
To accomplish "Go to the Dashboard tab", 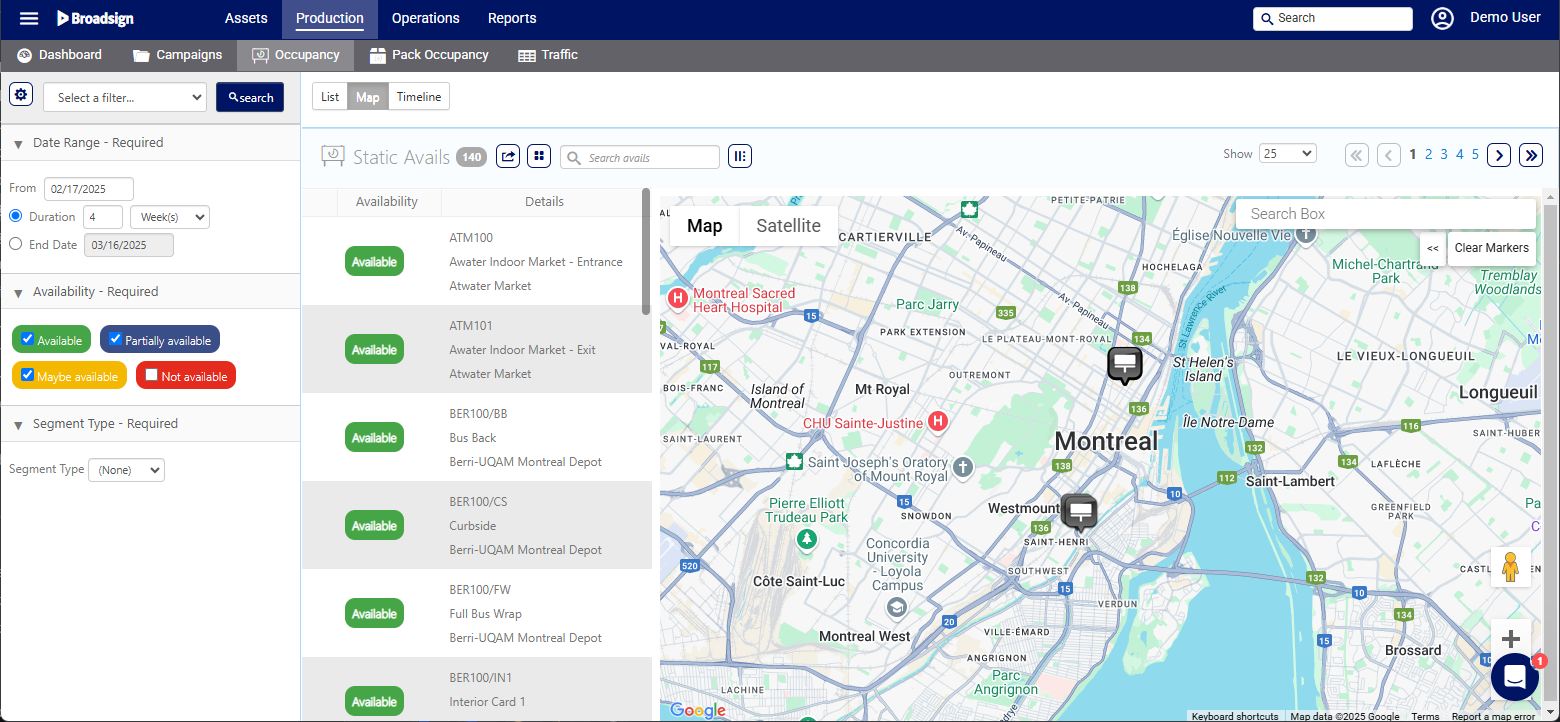I will pyautogui.click(x=60, y=55).
